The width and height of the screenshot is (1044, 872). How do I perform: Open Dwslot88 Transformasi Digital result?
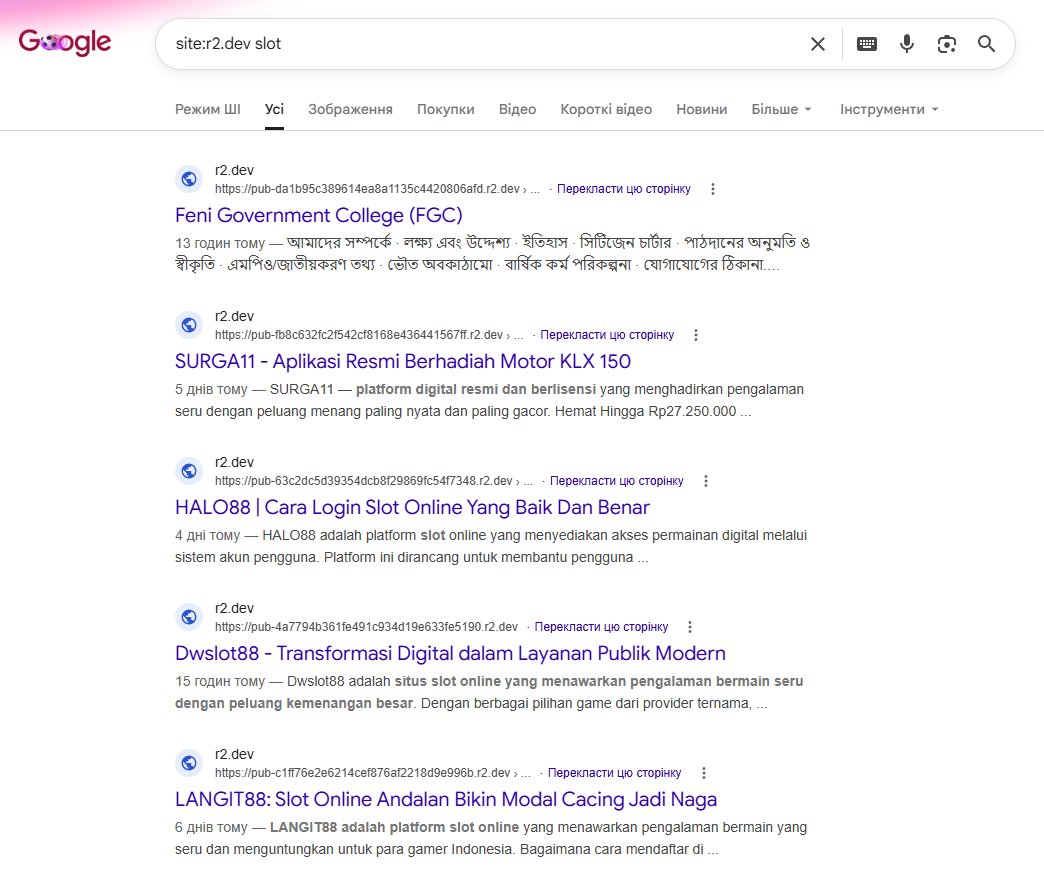[x=450, y=653]
